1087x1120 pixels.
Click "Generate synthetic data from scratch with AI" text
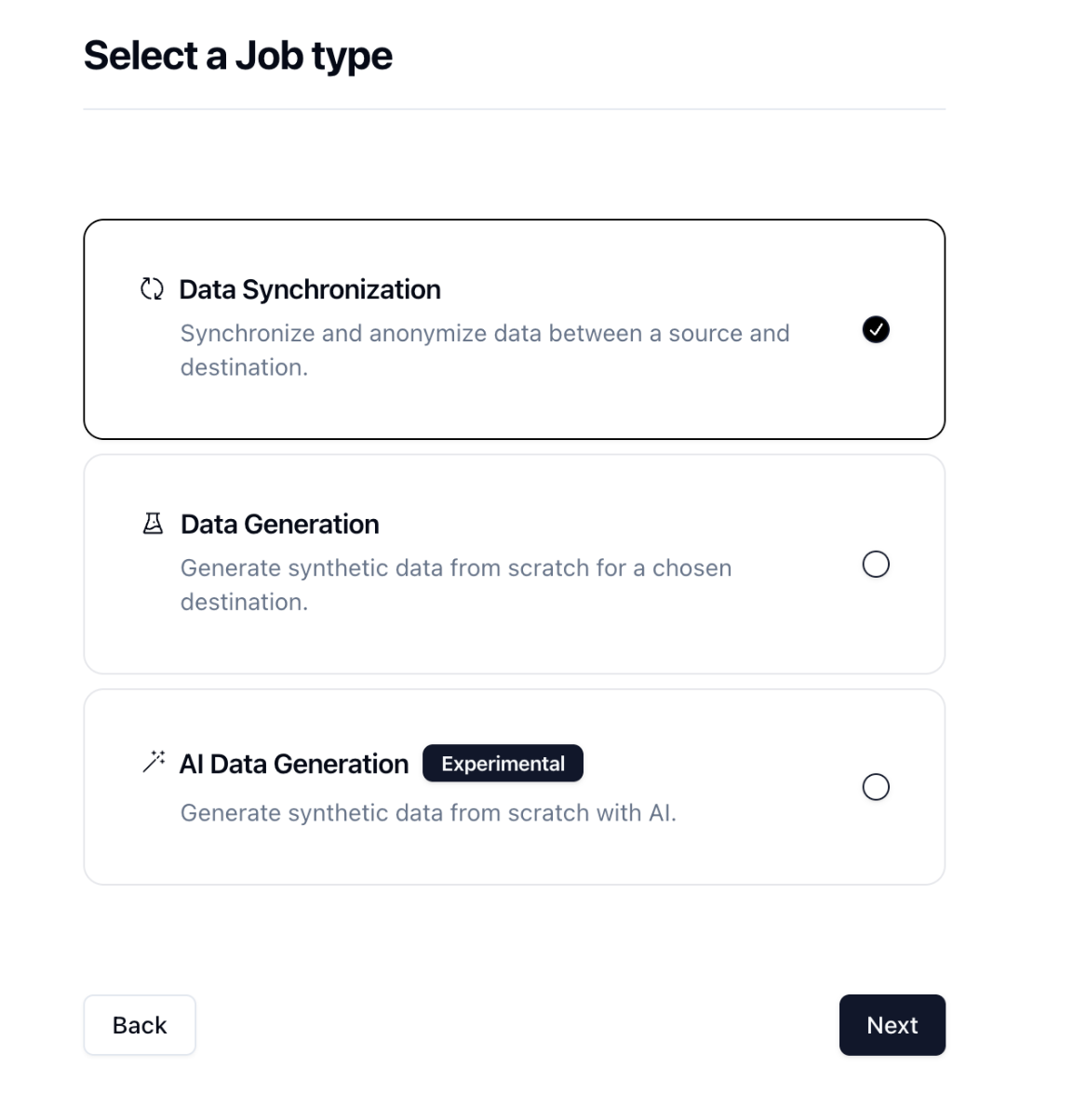click(428, 813)
